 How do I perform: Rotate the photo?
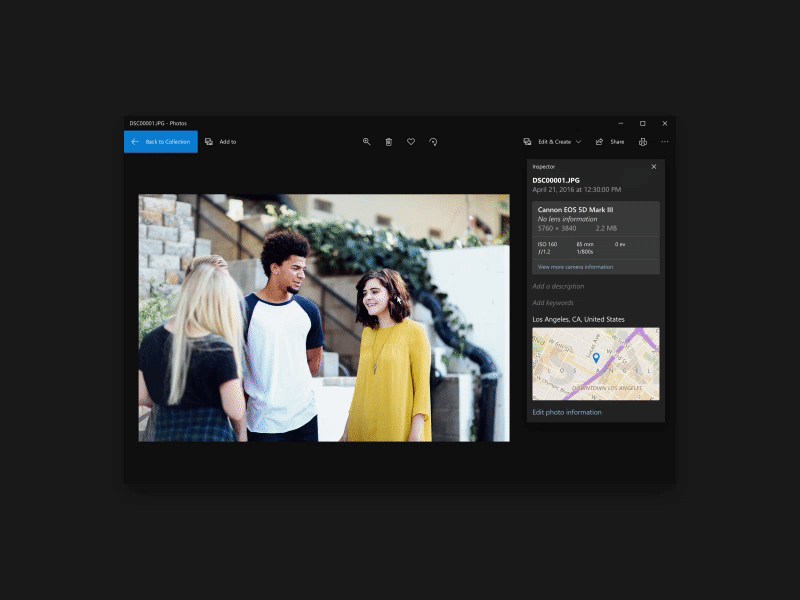[433, 142]
